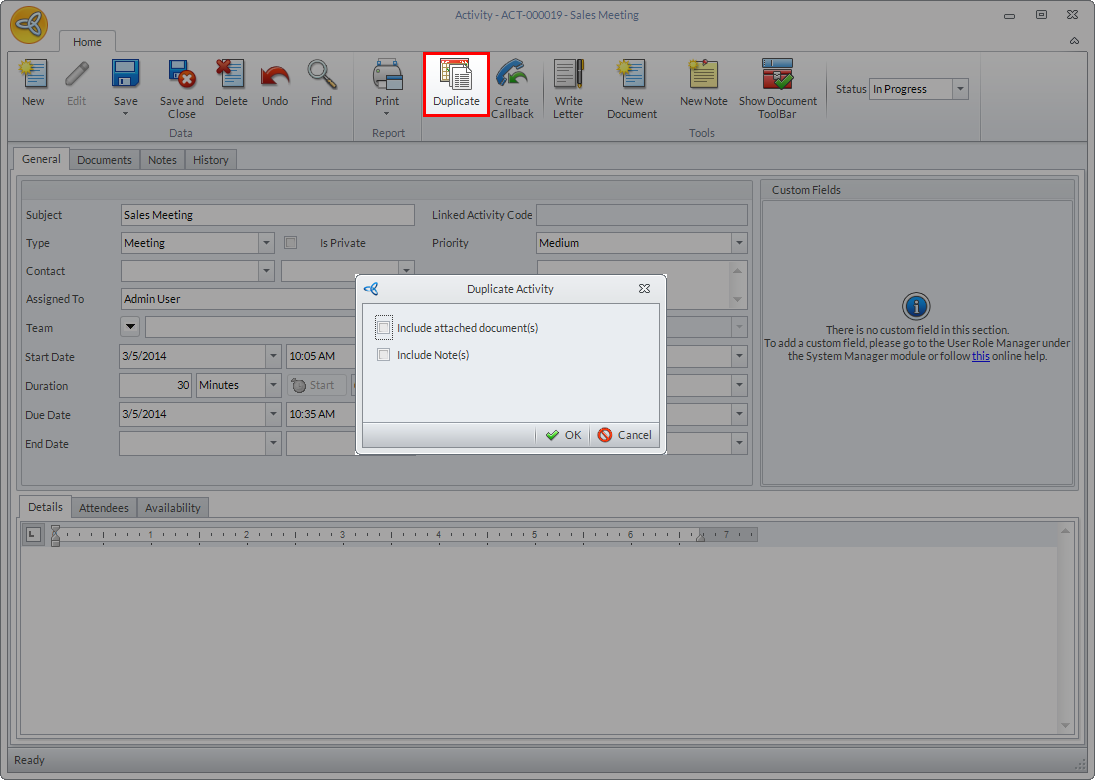Click the New Document icon
The image size is (1095, 780).
tap(632, 77)
